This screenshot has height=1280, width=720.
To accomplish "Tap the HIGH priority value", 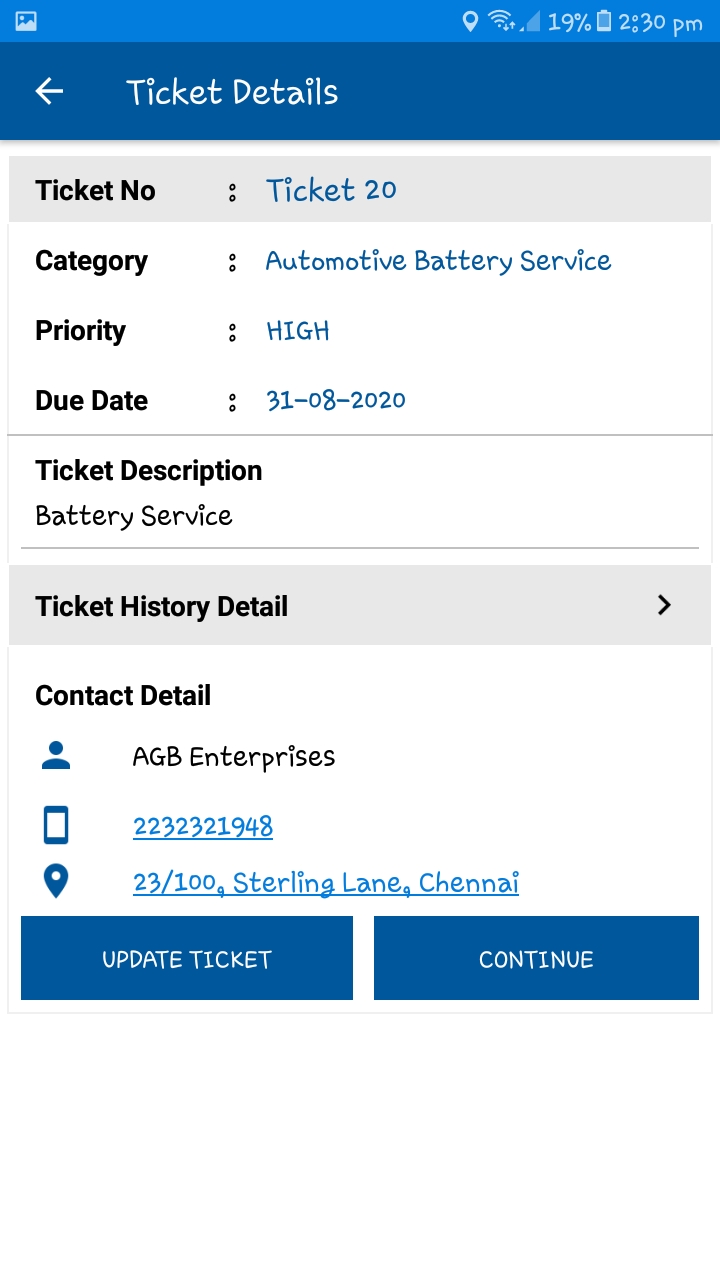I will [298, 331].
